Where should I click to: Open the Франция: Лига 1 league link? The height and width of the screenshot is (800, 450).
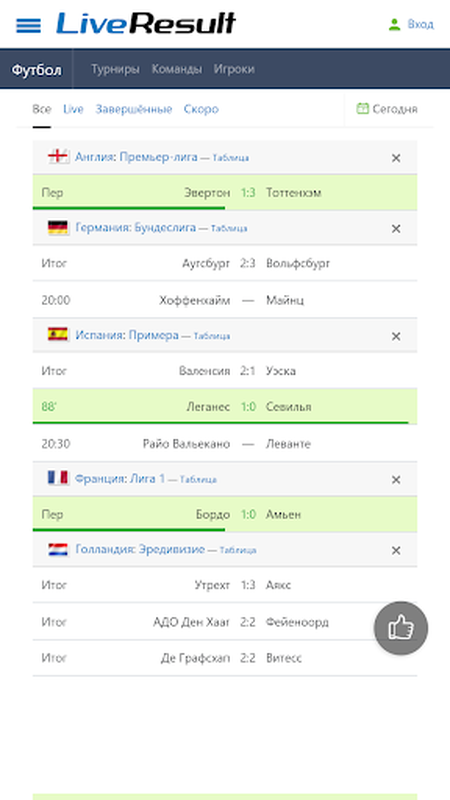(120, 479)
